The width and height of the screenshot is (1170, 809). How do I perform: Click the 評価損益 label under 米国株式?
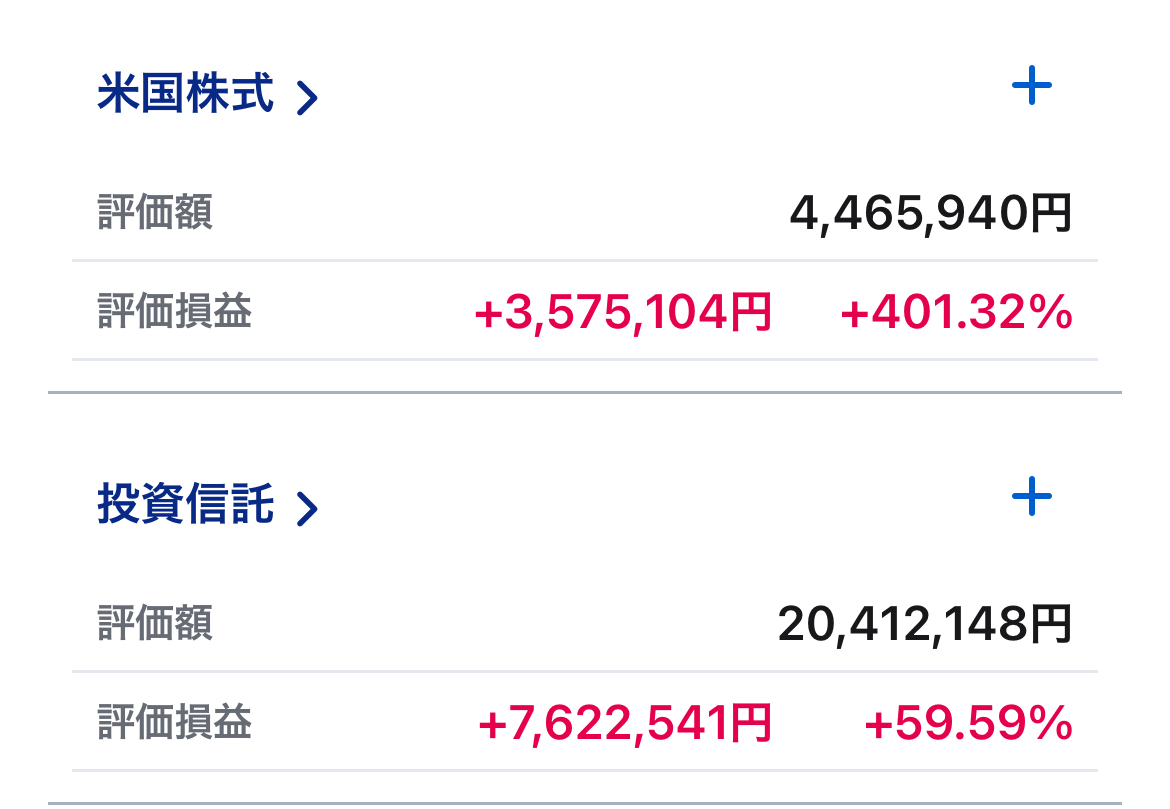point(175,313)
